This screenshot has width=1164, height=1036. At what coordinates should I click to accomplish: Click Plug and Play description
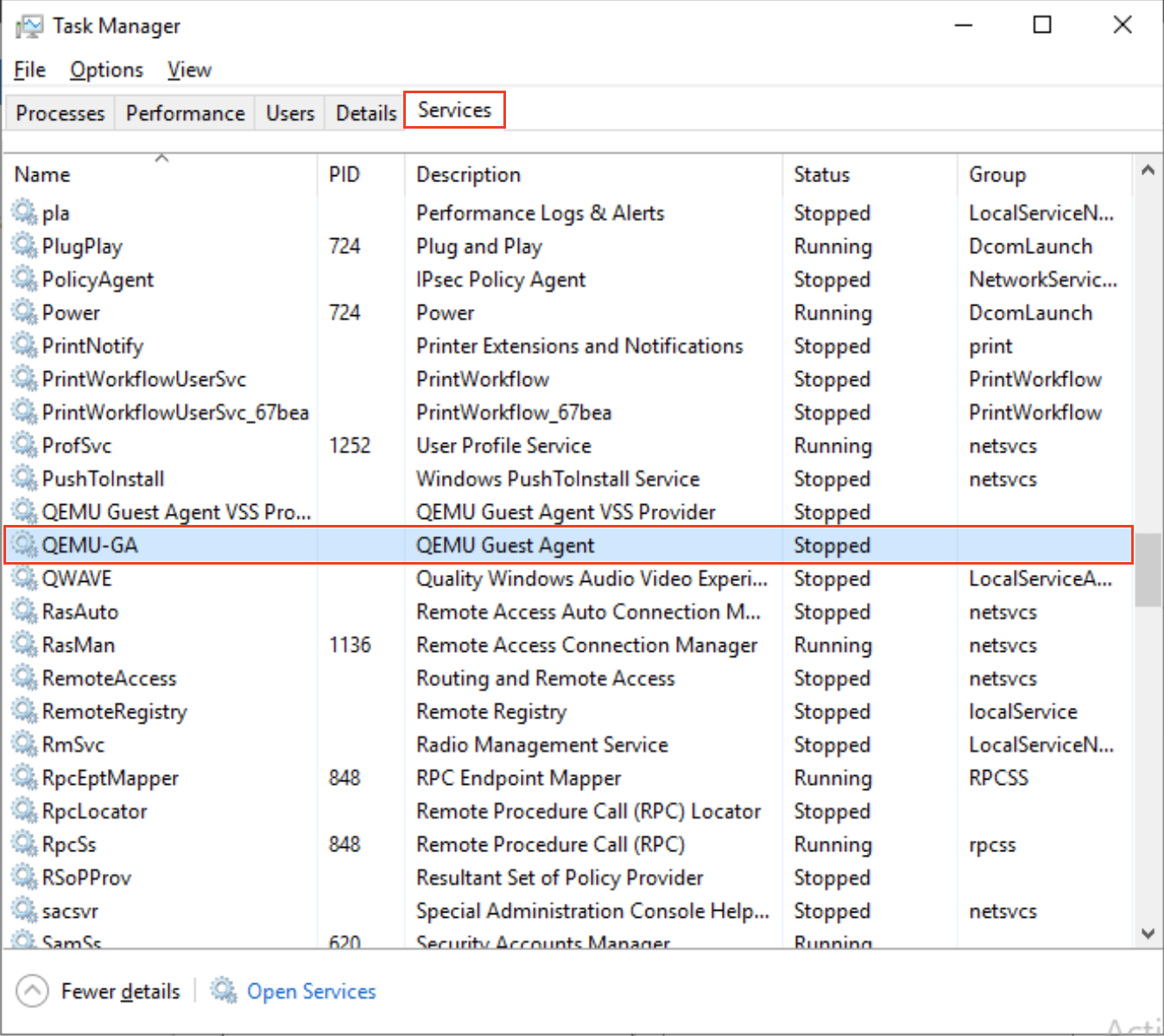pyautogui.click(x=479, y=246)
